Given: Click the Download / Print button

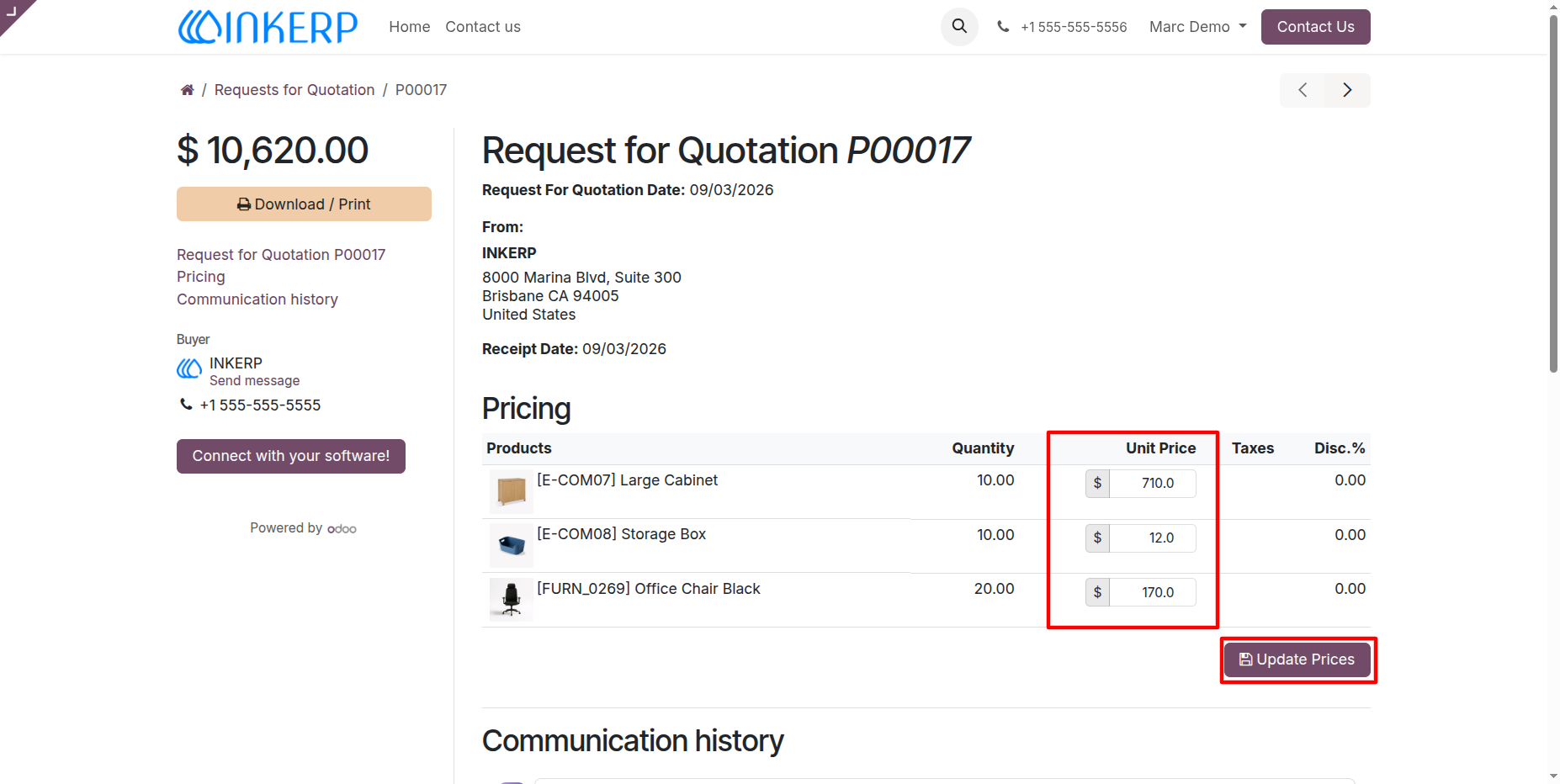Looking at the screenshot, I should [304, 204].
